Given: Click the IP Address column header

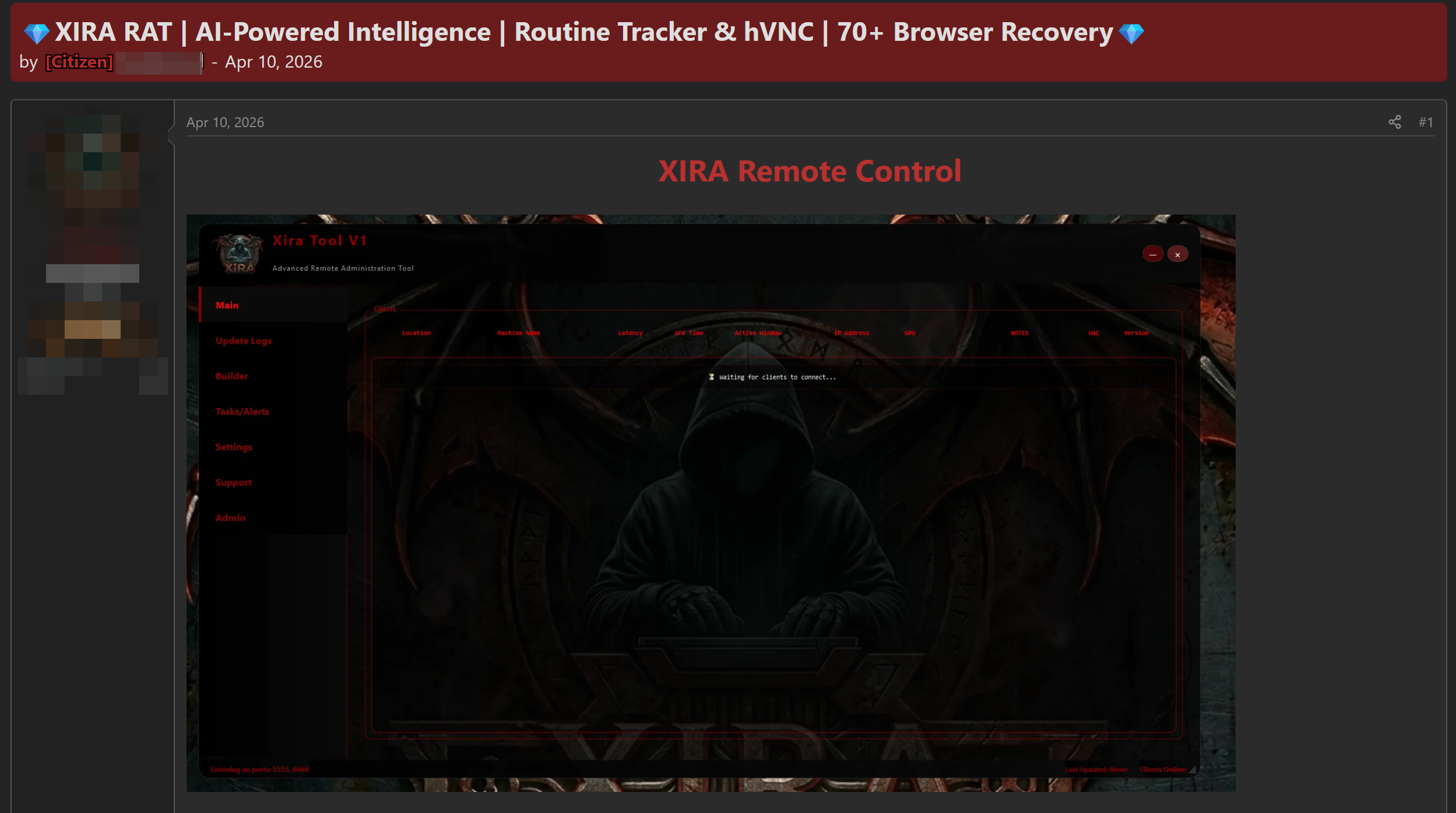Looking at the screenshot, I should point(851,333).
